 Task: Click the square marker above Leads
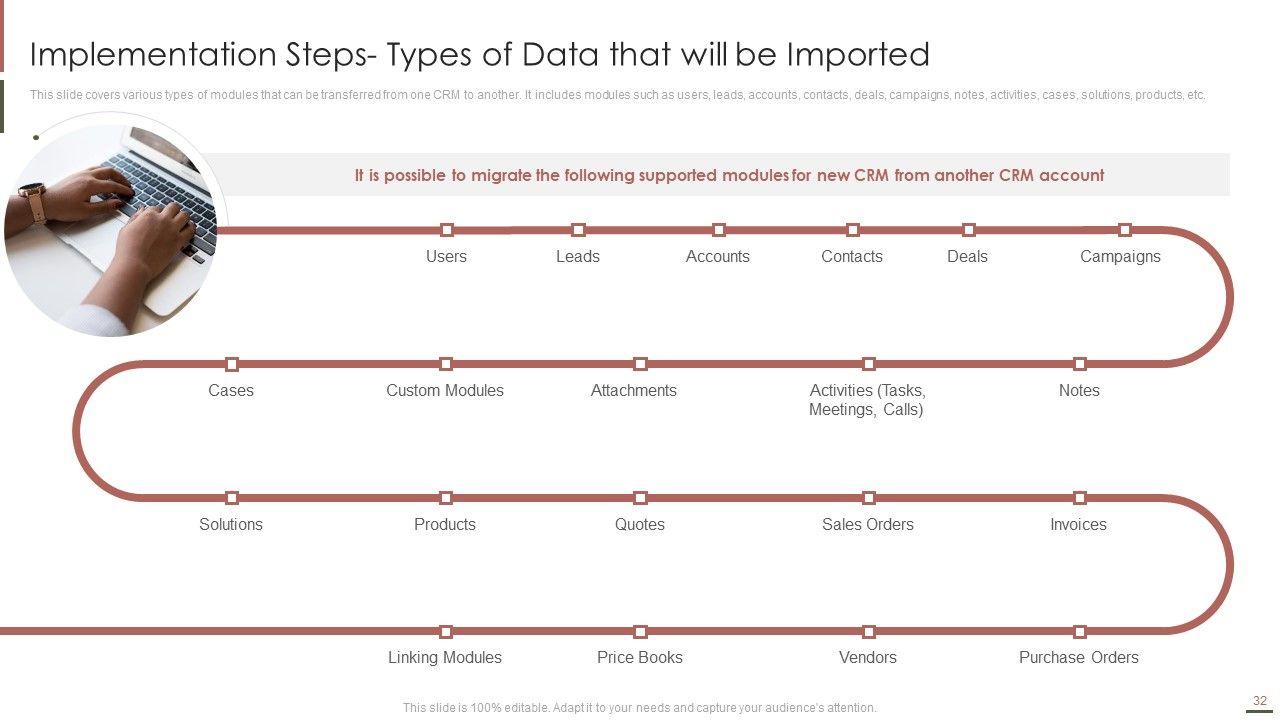point(578,230)
